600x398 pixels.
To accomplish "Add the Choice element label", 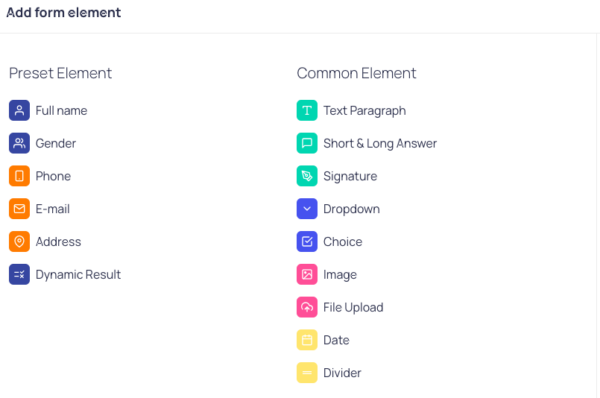I will click(343, 241).
